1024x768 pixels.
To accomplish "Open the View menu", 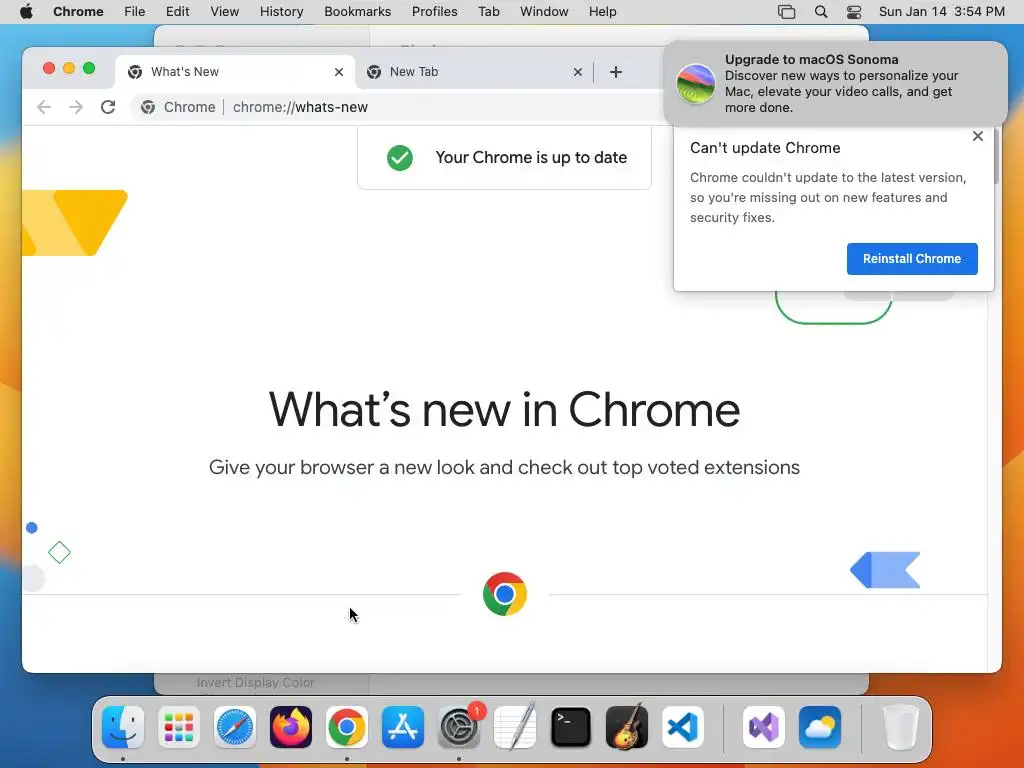I will pyautogui.click(x=224, y=12).
